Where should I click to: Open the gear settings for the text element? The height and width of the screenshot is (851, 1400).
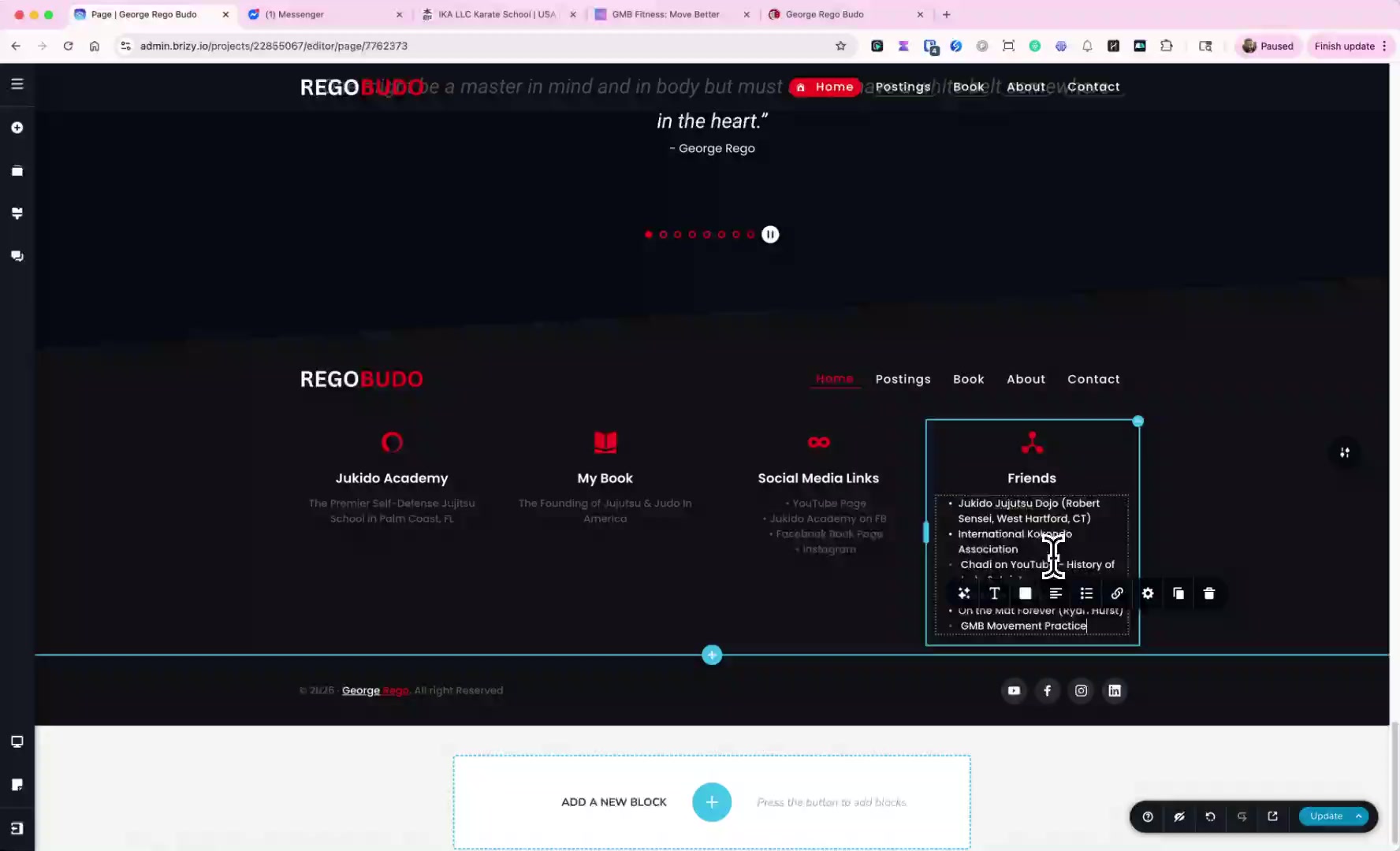(1148, 593)
